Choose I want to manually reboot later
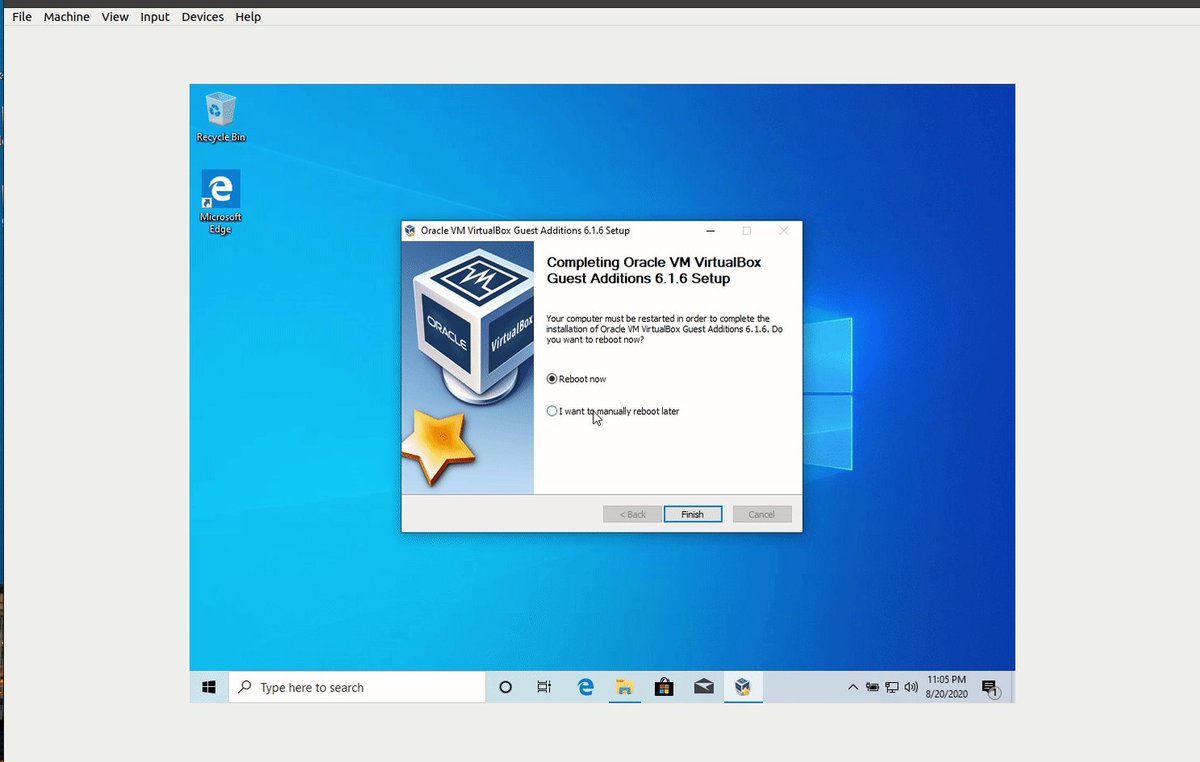 [x=613, y=411]
